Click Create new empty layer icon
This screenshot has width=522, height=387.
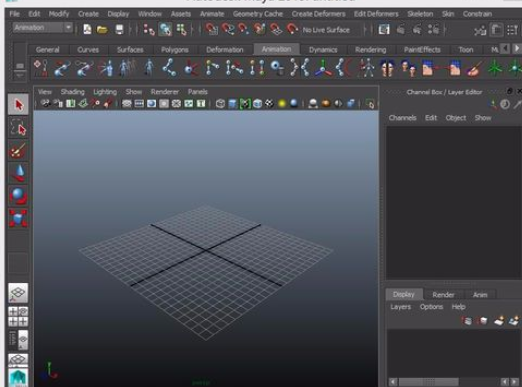click(499, 321)
